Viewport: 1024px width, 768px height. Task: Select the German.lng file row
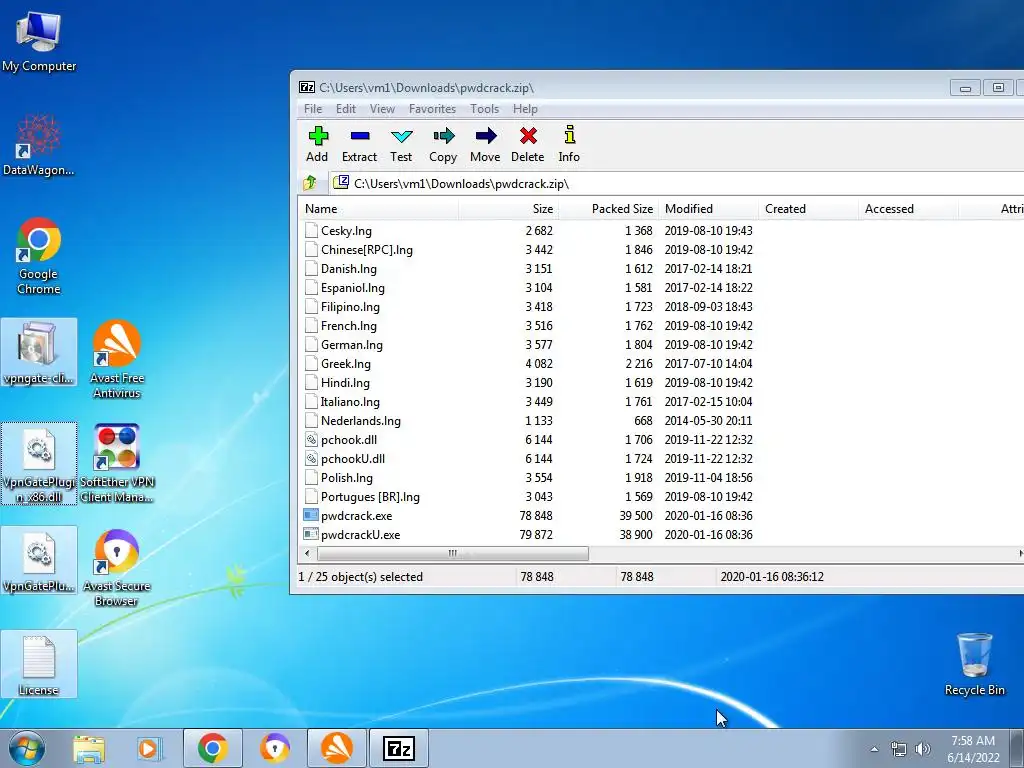coord(660,344)
